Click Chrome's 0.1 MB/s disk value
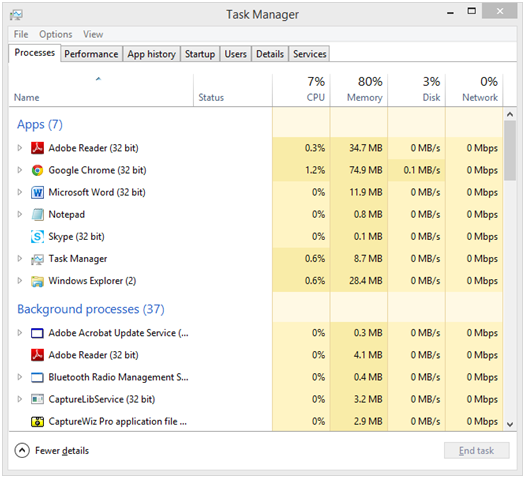 tap(422, 170)
